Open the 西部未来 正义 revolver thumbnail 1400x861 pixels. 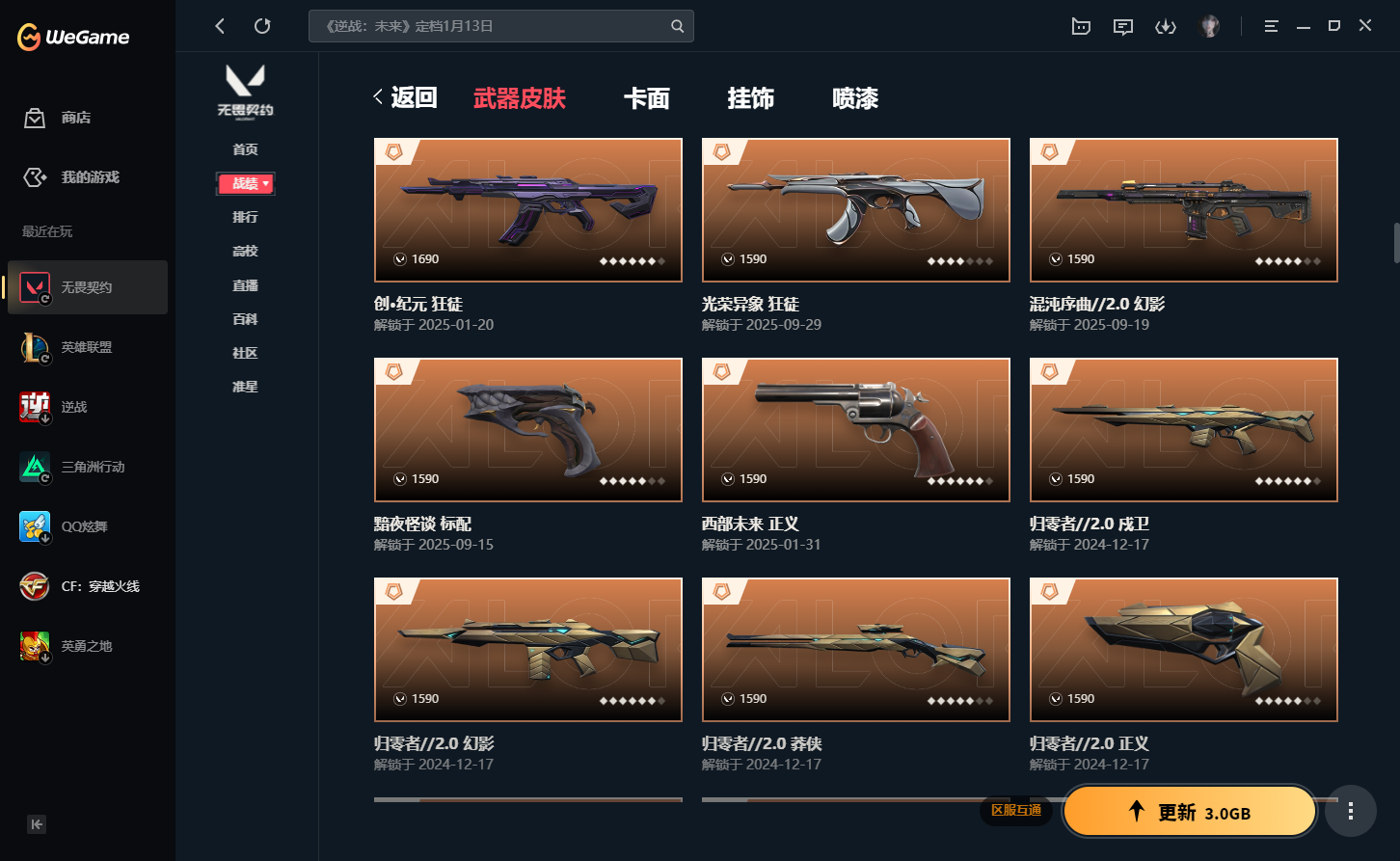[856, 430]
